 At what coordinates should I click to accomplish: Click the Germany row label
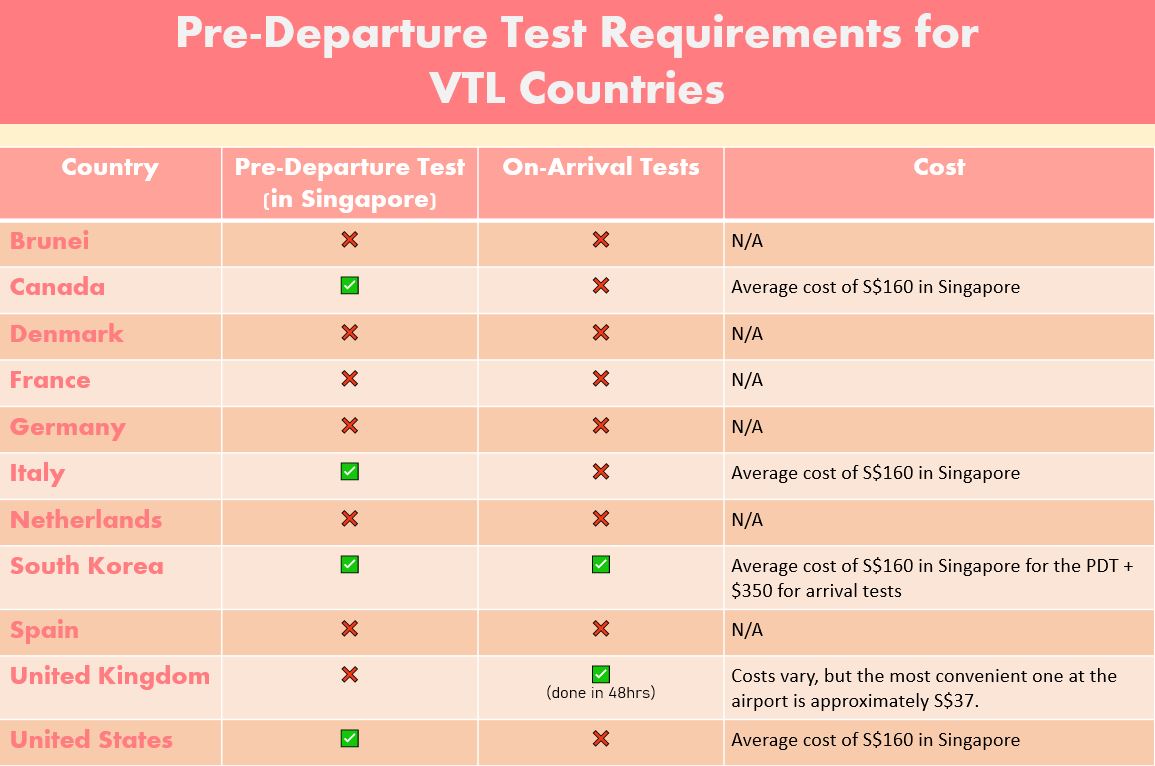click(x=68, y=427)
